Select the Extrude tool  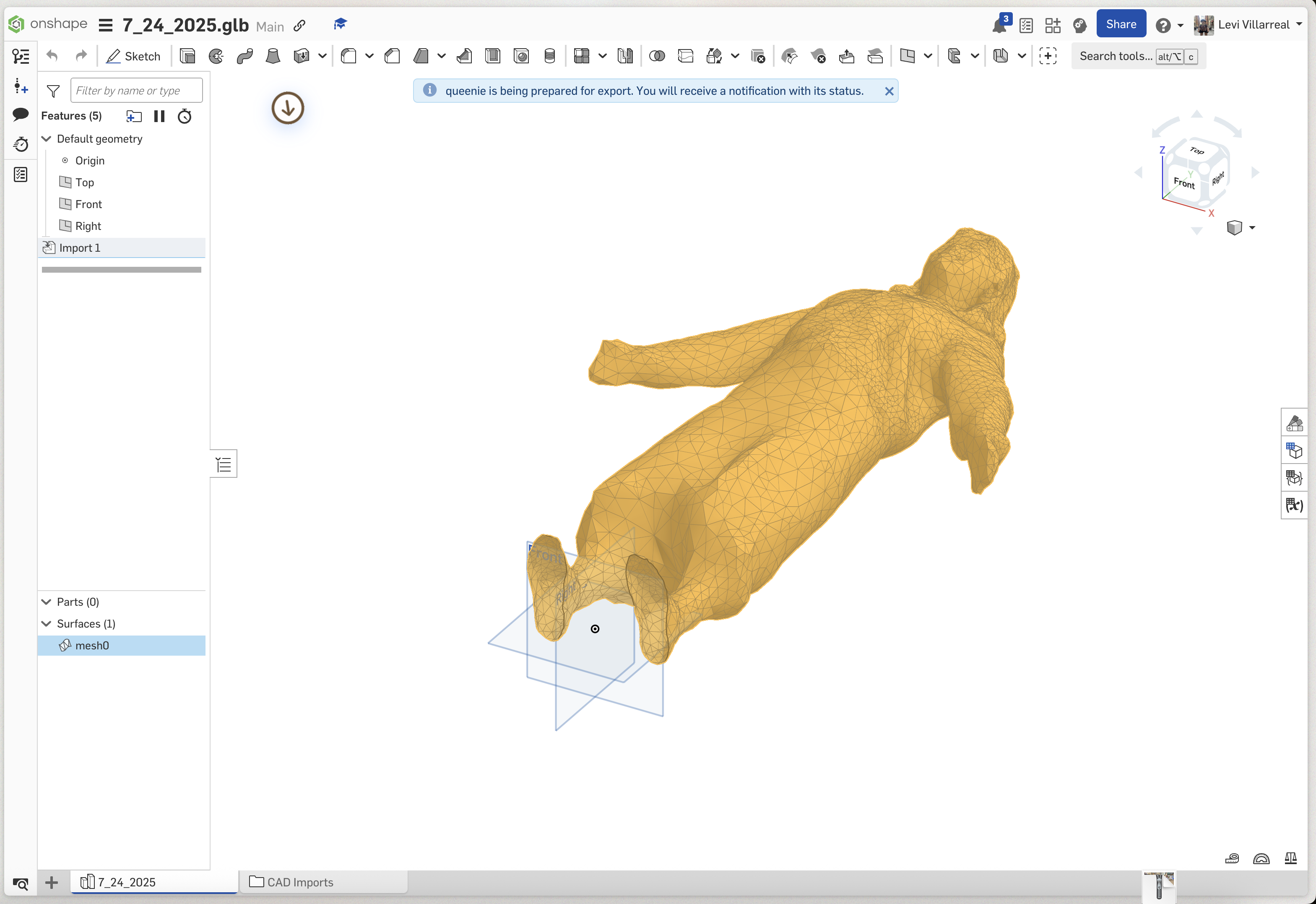pos(187,56)
